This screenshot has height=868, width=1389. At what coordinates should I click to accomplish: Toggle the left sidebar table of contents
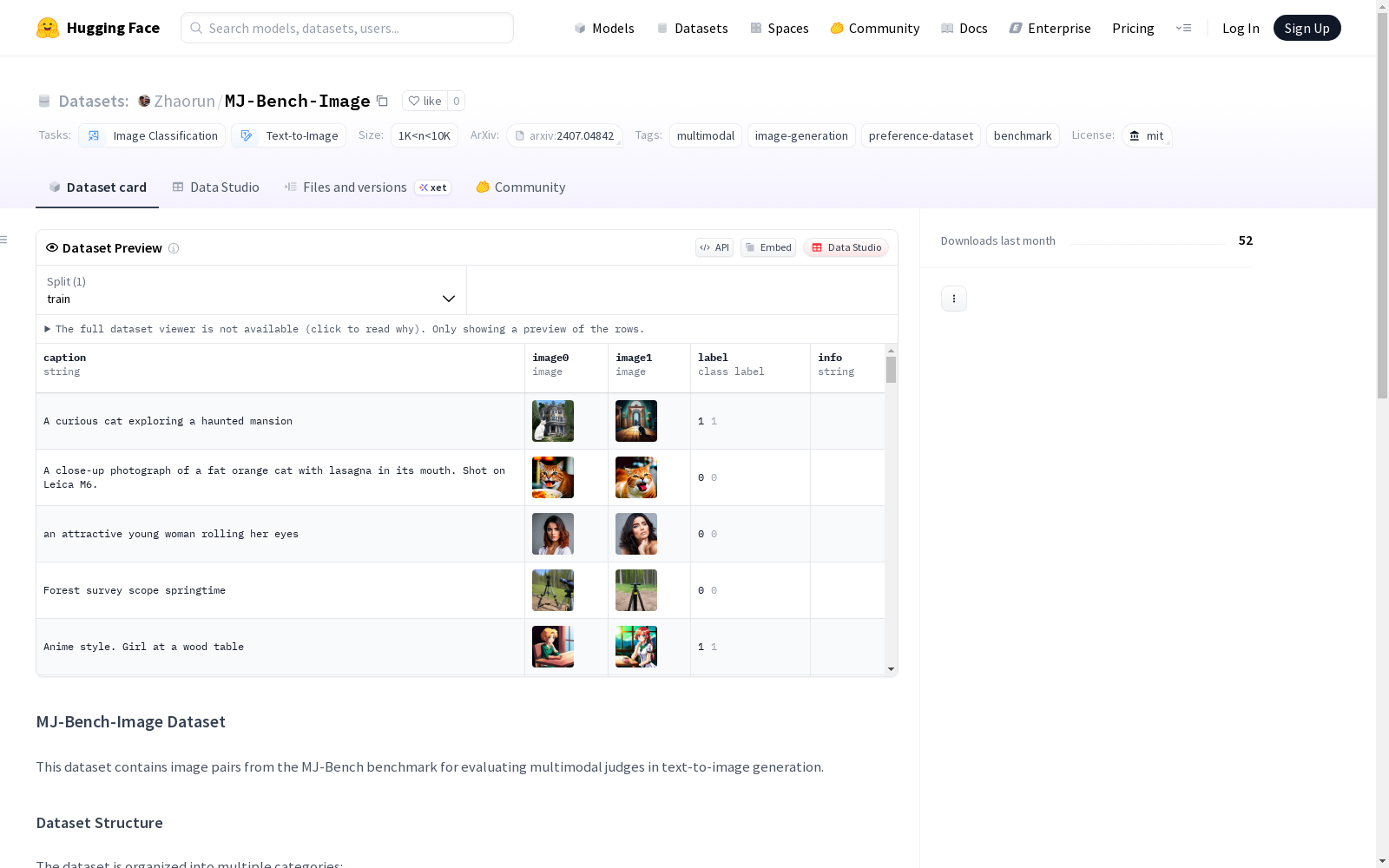click(4, 240)
